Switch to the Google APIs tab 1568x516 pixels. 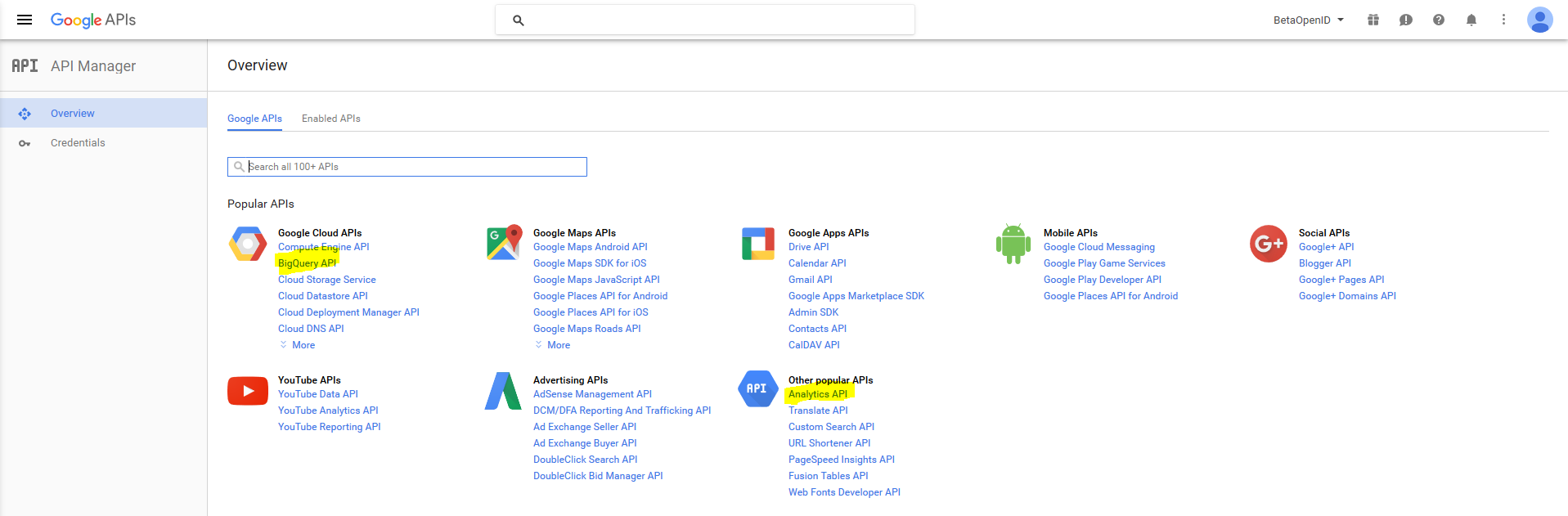coord(254,119)
